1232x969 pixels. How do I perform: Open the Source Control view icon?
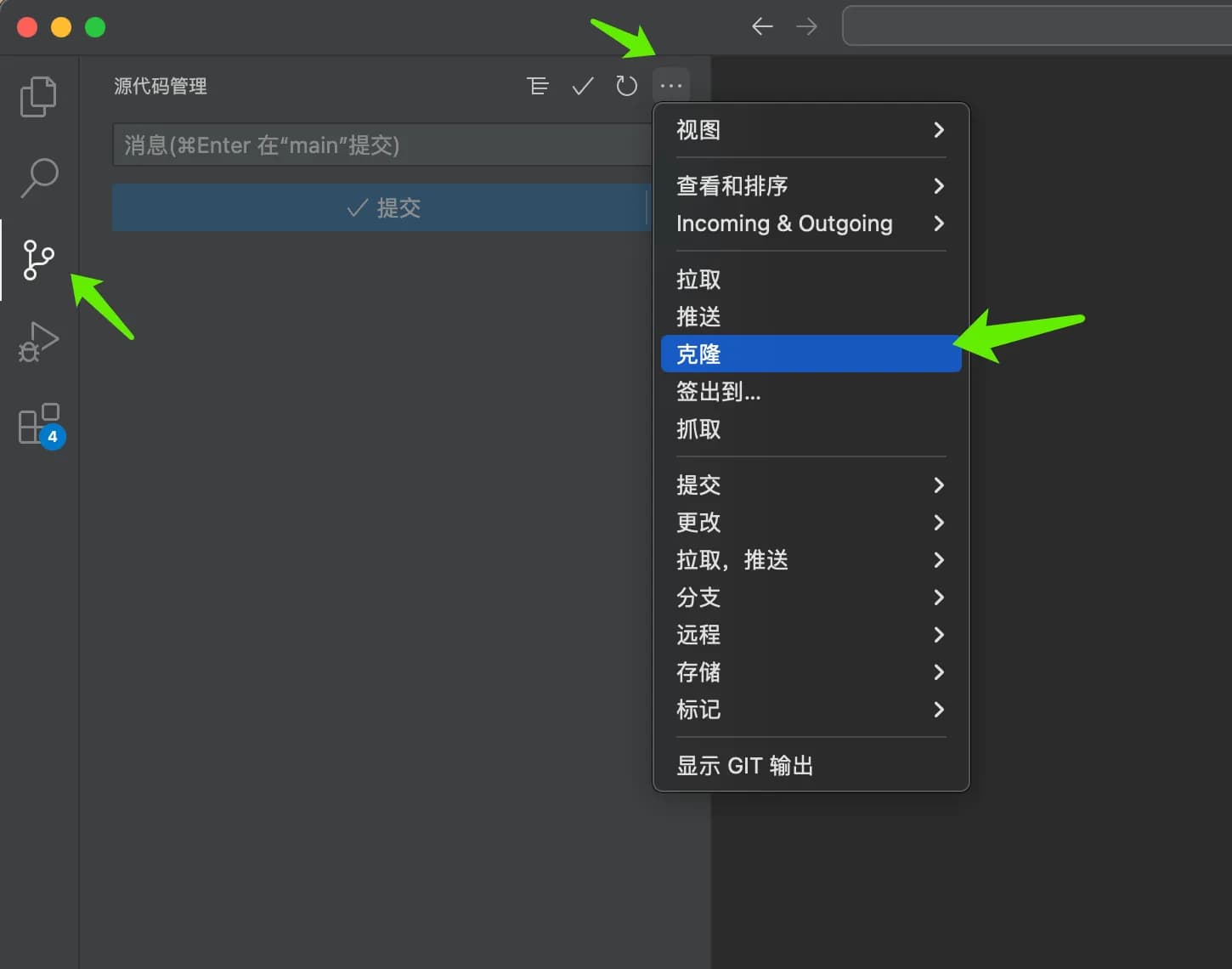click(x=38, y=260)
